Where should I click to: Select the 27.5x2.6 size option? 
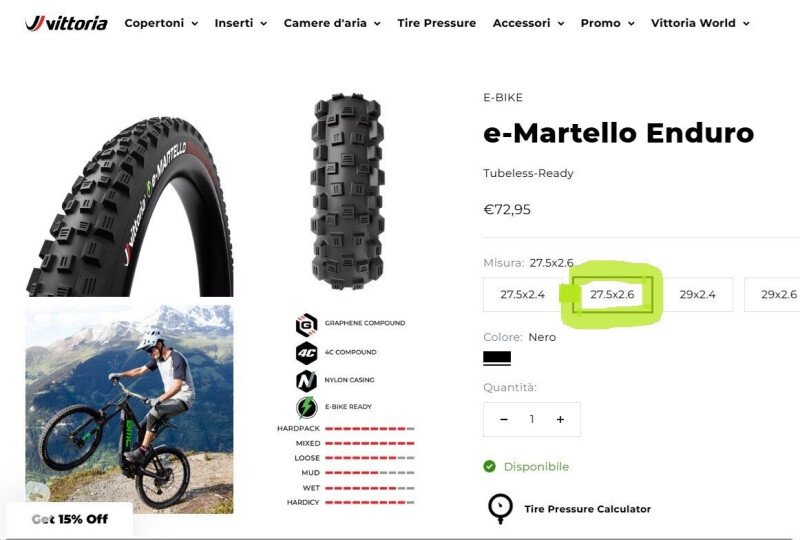pos(612,294)
